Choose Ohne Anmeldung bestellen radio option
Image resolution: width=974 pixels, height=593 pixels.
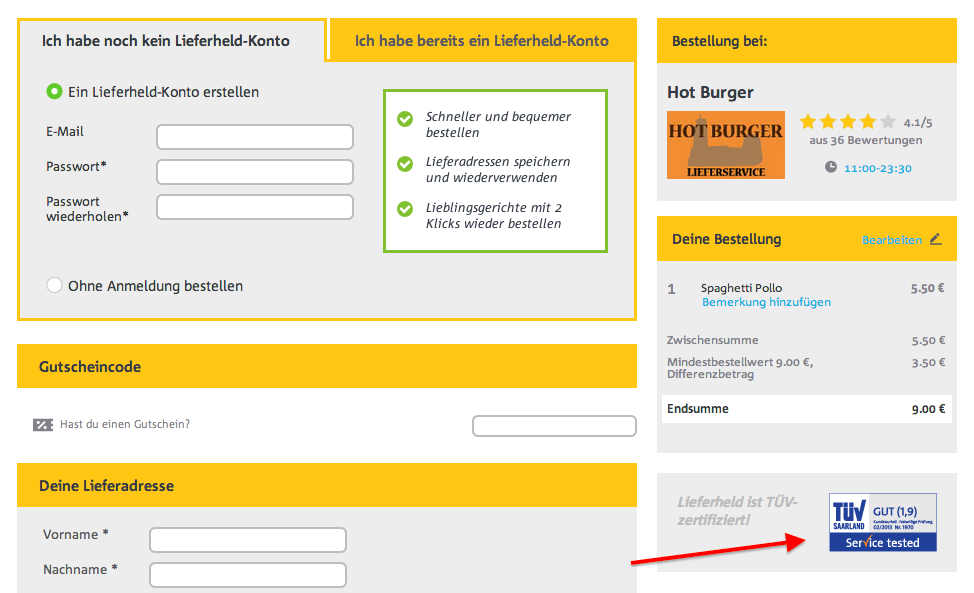[x=55, y=286]
